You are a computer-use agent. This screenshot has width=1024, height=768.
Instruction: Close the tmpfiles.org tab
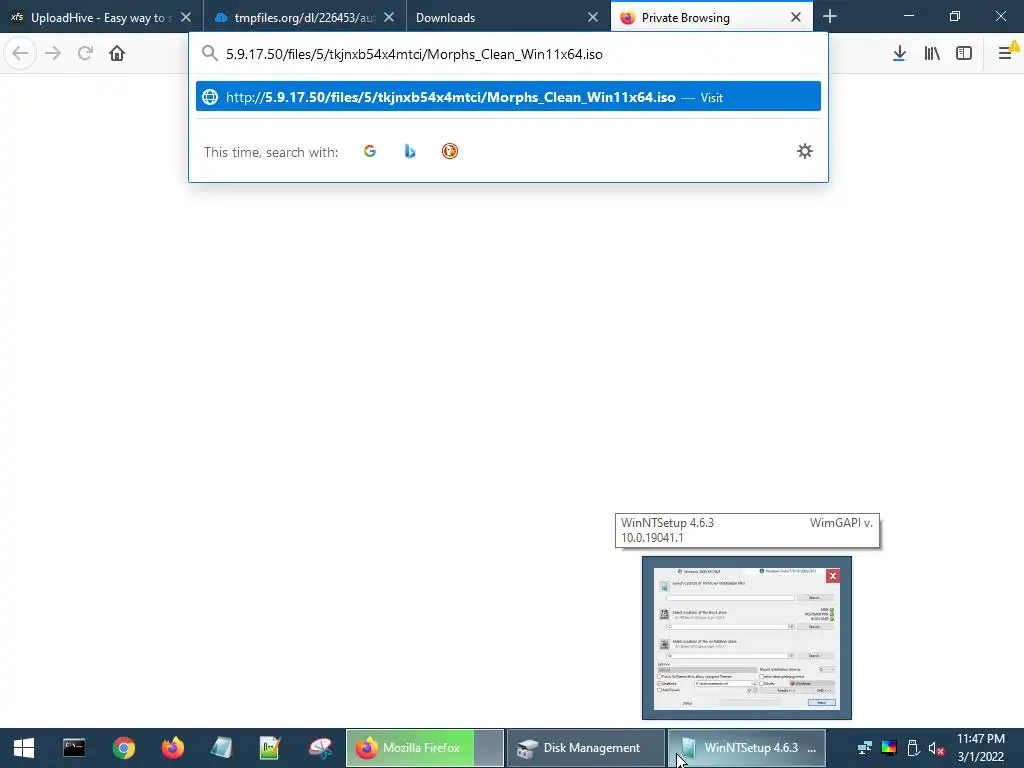click(x=389, y=18)
